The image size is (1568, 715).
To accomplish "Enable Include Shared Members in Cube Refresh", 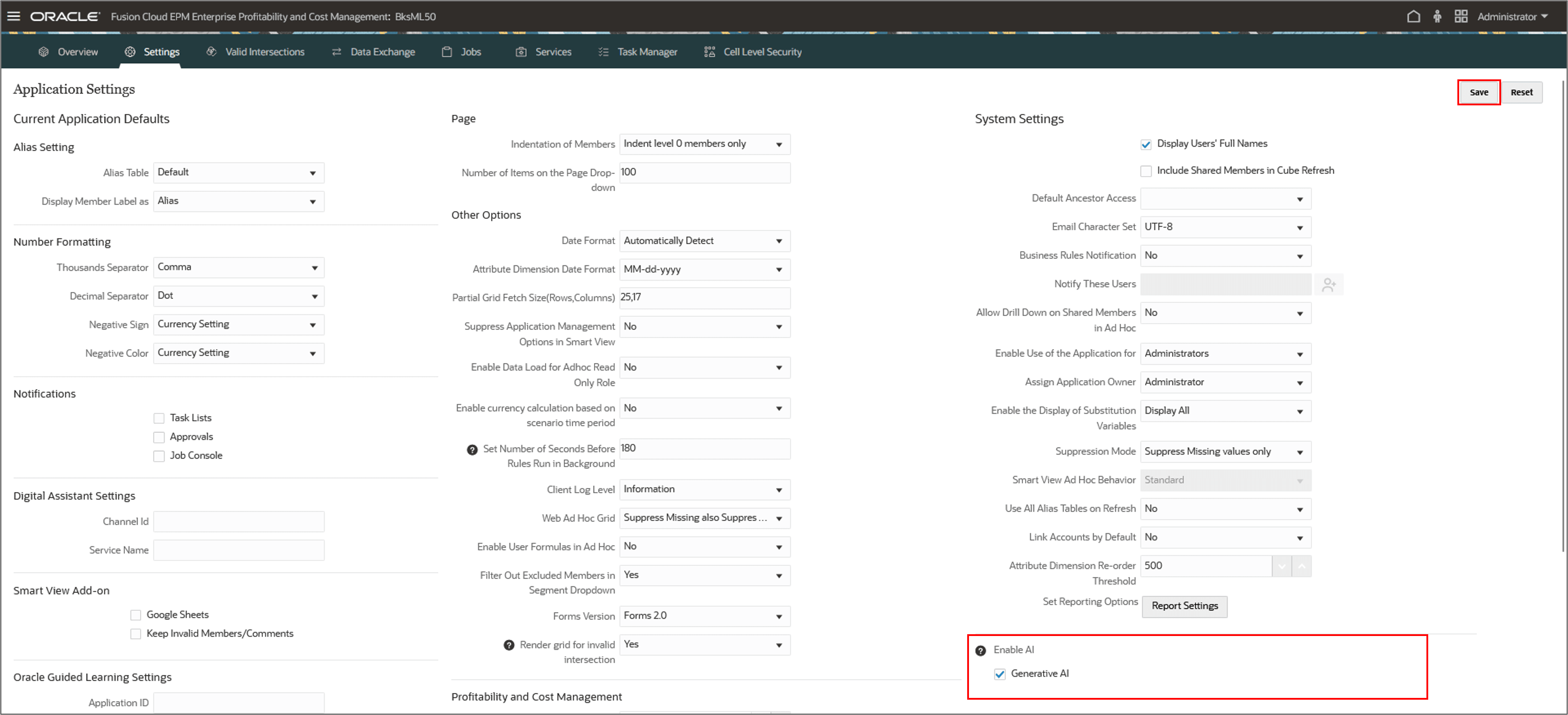I will click(1145, 171).
